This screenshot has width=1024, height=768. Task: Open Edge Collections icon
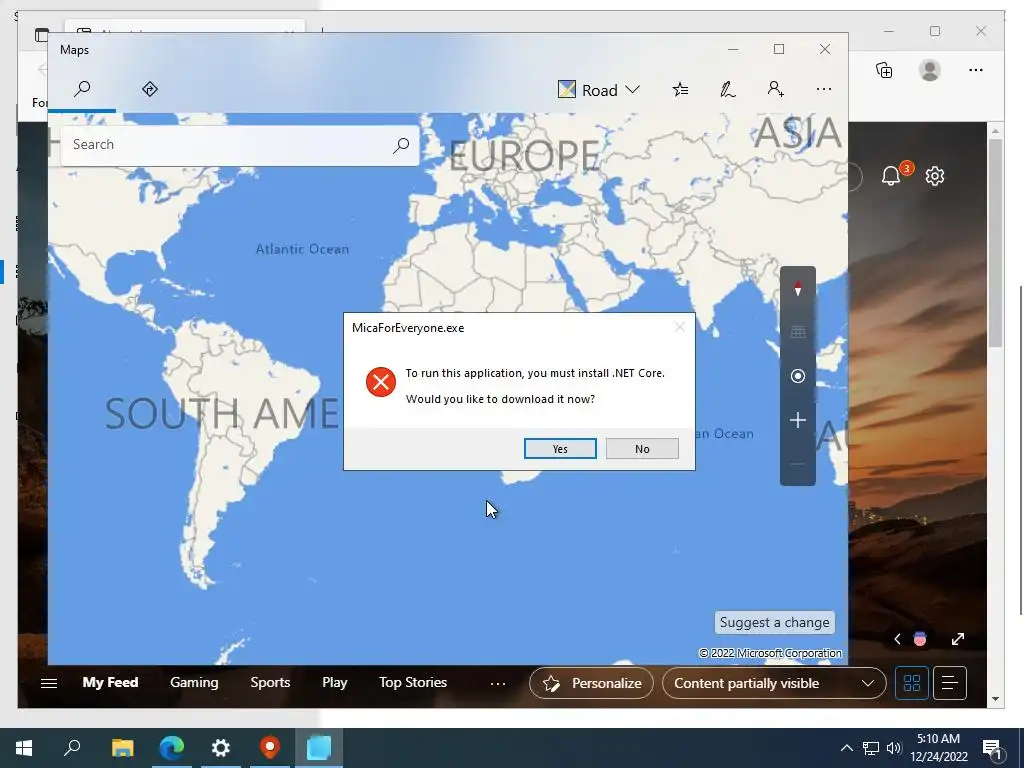[x=884, y=70]
